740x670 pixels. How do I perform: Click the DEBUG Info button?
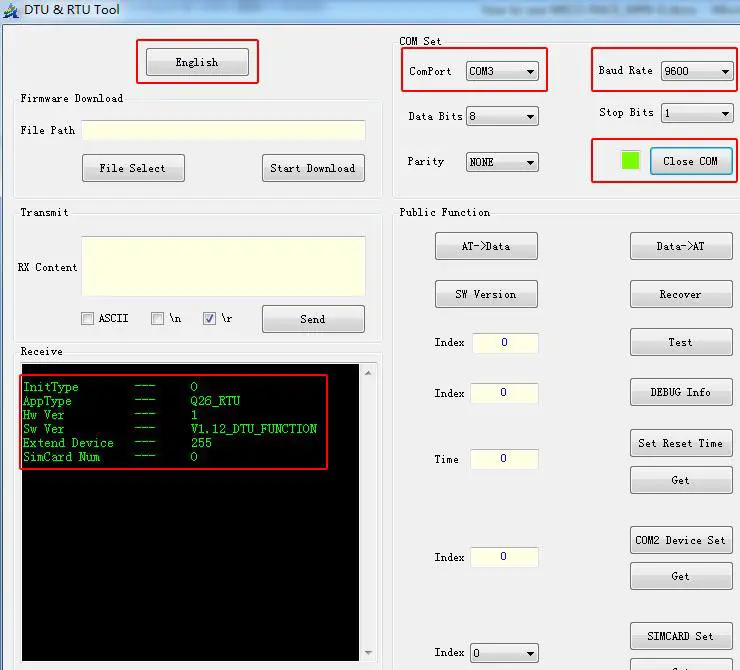point(681,392)
